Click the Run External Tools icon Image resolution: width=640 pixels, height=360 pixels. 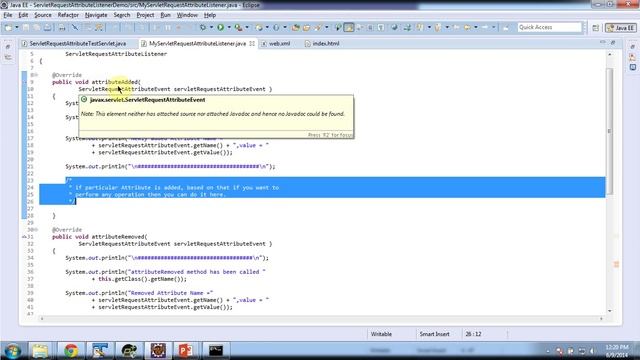238,27
